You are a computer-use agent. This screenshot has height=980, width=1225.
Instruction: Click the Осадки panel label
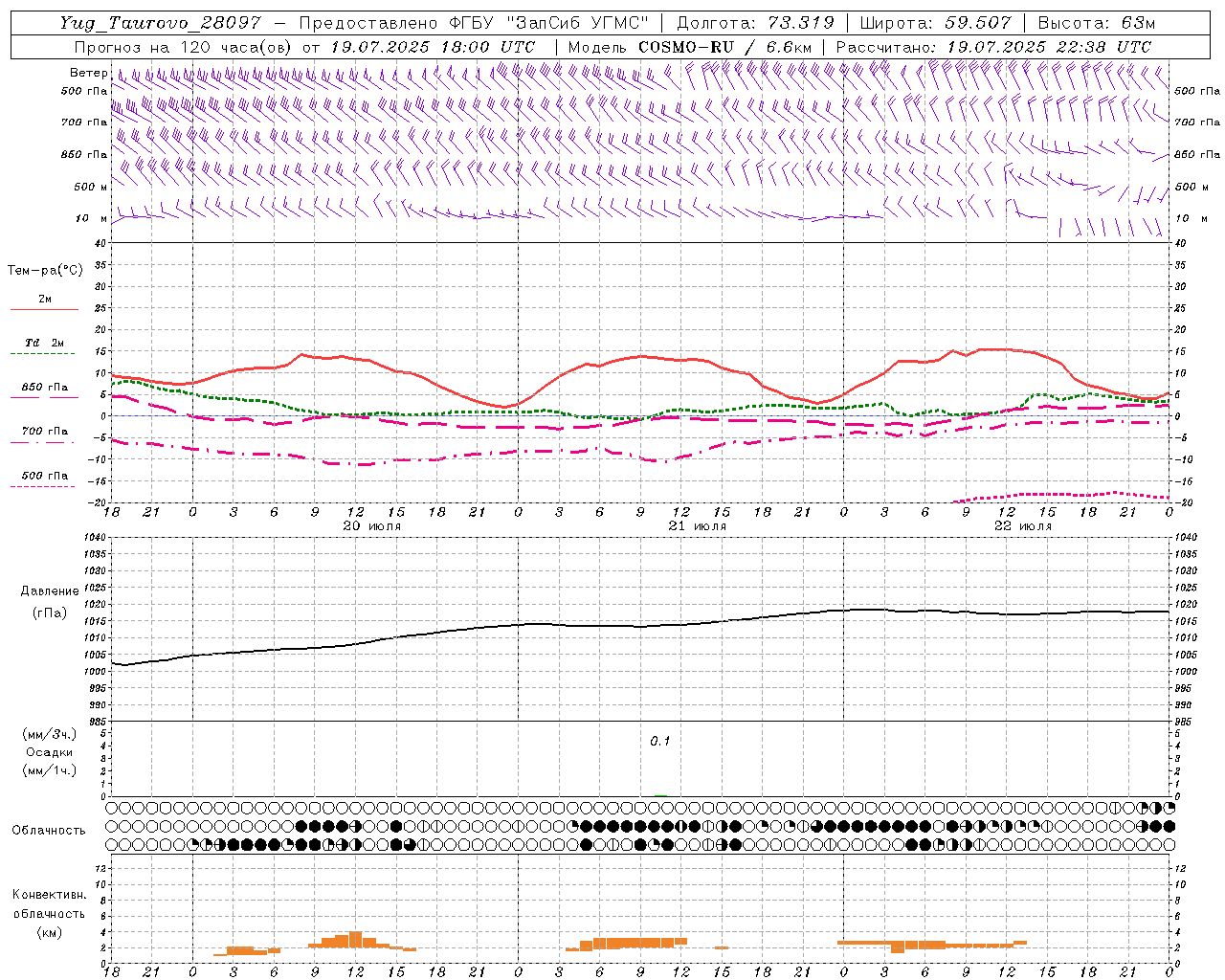tap(50, 752)
